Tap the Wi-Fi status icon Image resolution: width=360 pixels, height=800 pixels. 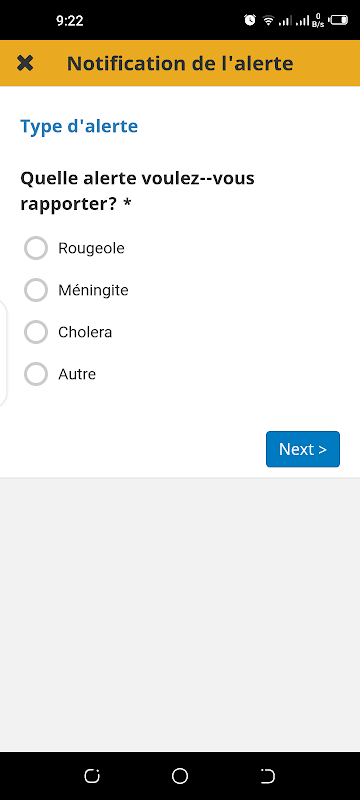pos(268,20)
